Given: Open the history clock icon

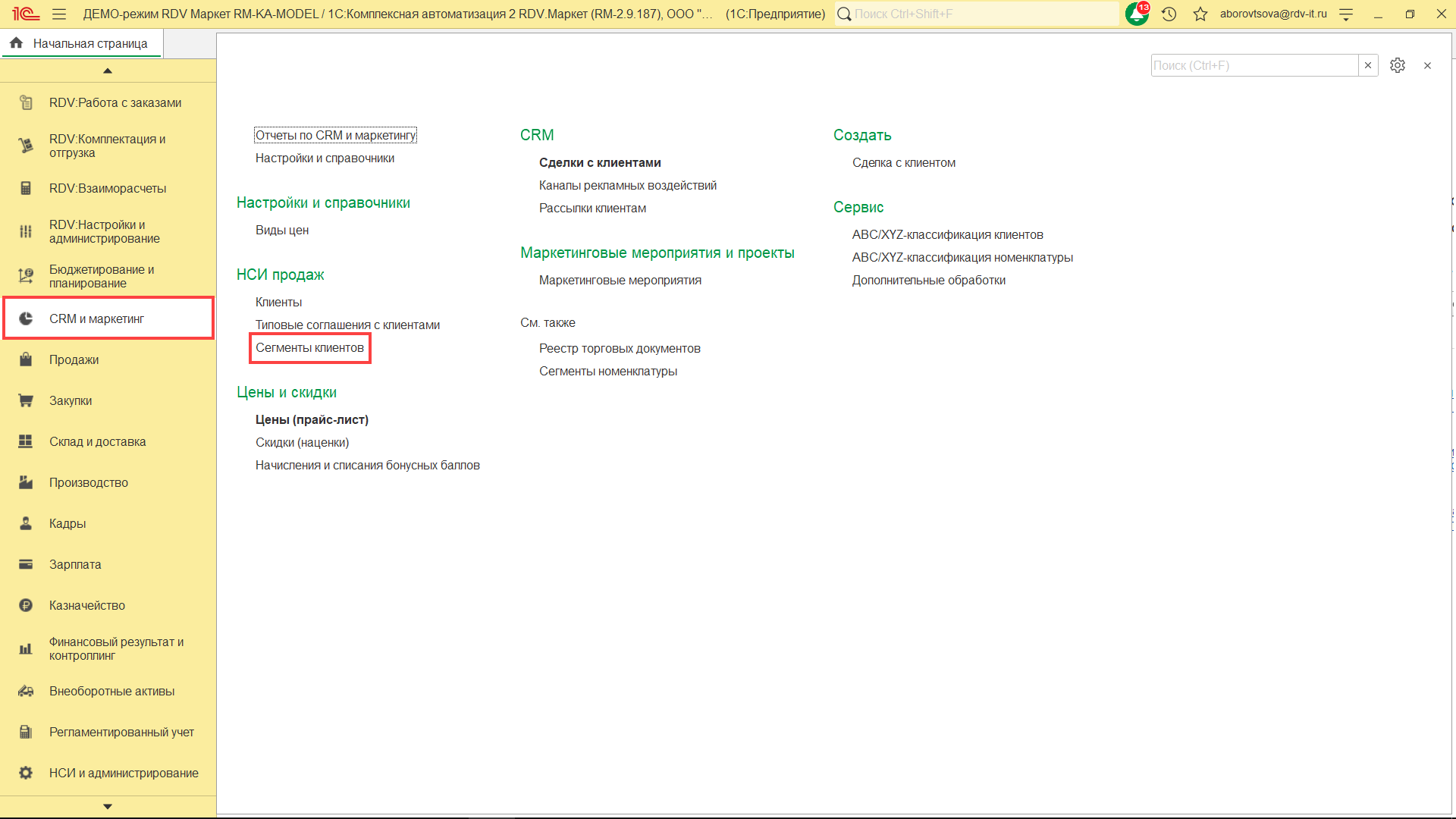Looking at the screenshot, I should [x=1169, y=14].
